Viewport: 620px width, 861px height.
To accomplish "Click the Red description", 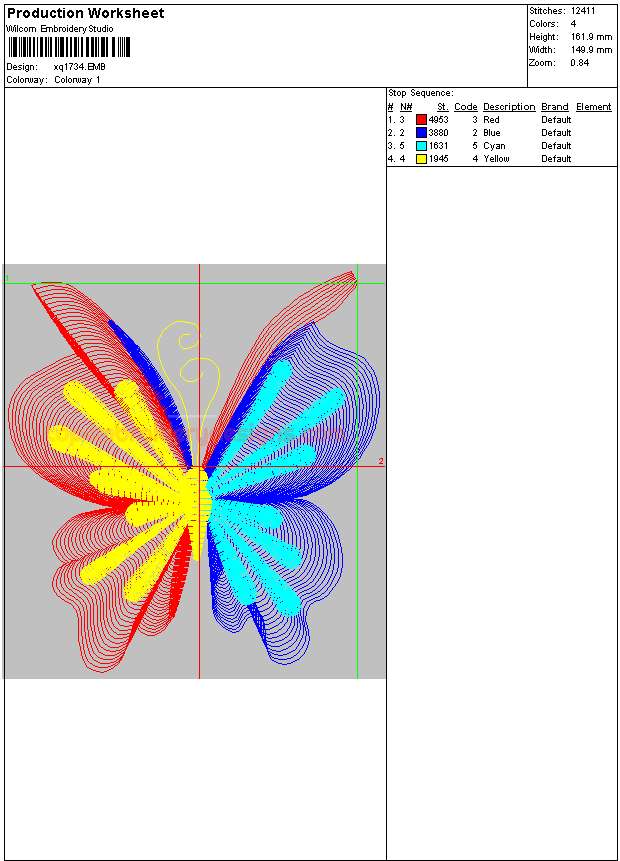I will click(491, 120).
